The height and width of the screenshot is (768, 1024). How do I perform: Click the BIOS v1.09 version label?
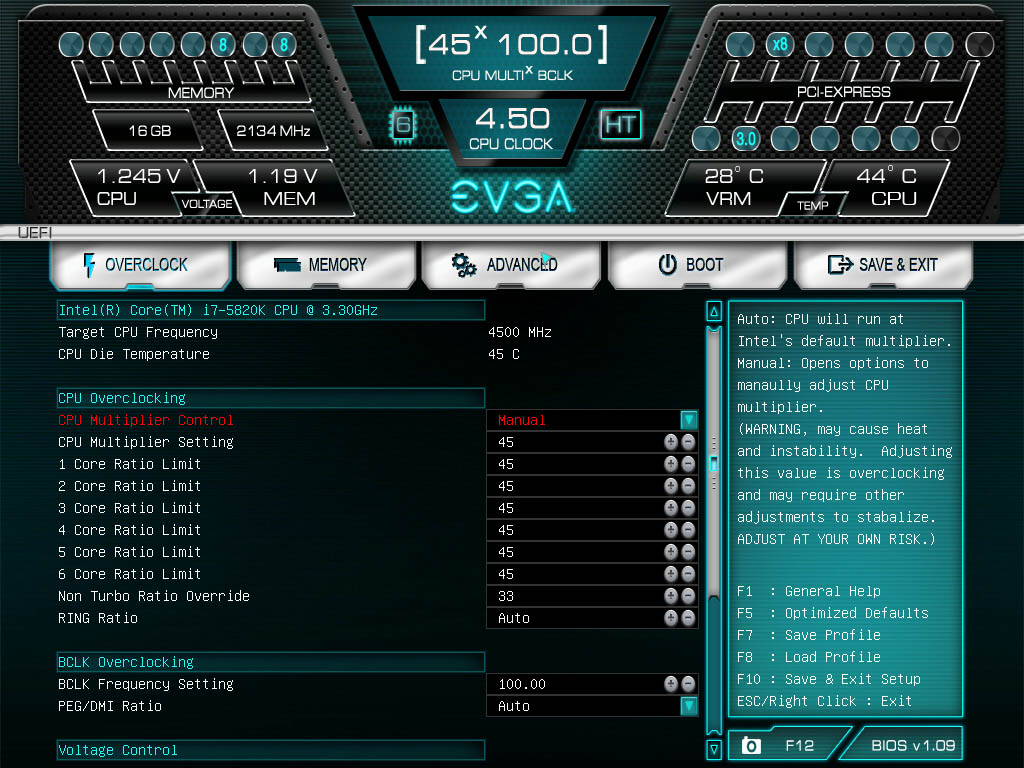click(913, 745)
